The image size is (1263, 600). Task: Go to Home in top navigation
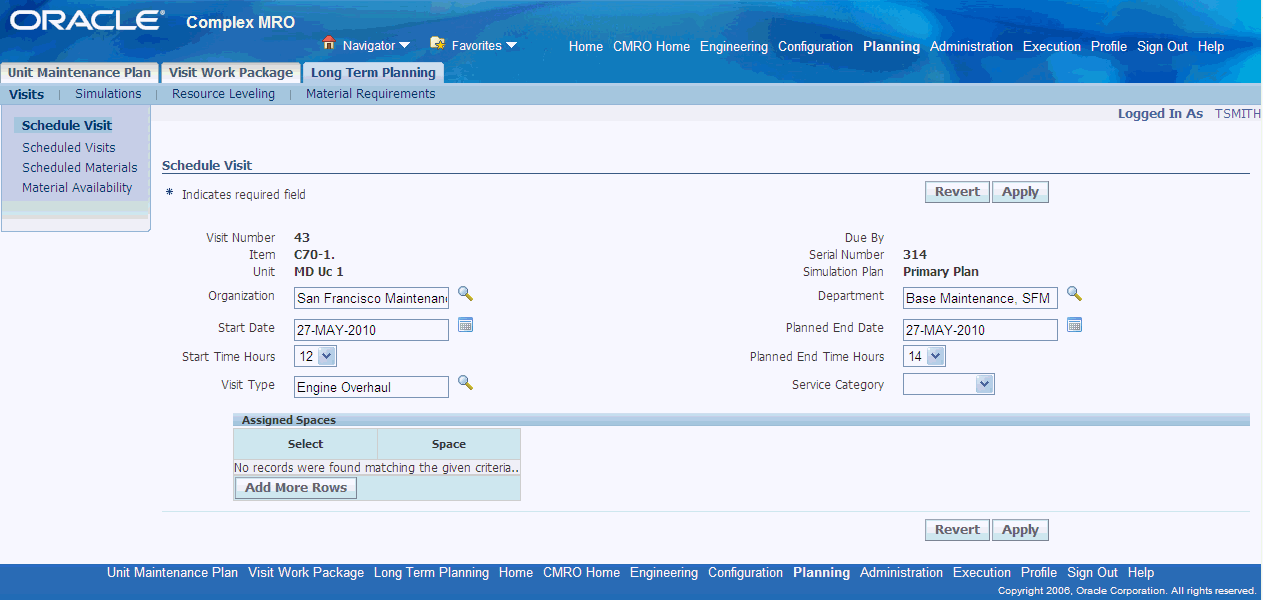[x=586, y=47]
